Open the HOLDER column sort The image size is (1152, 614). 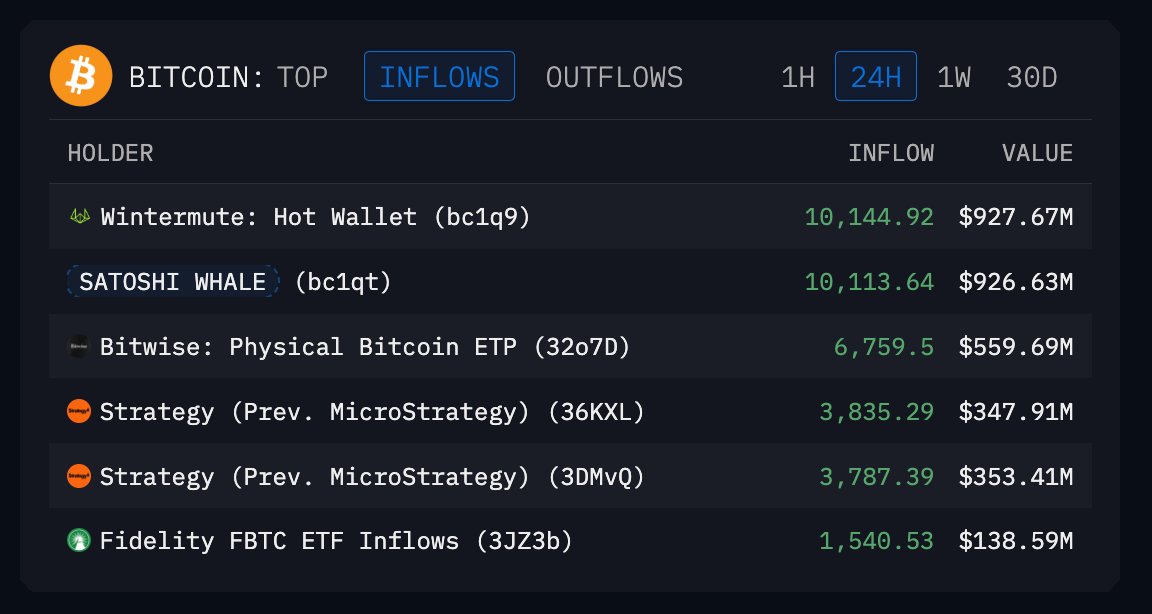[110, 152]
